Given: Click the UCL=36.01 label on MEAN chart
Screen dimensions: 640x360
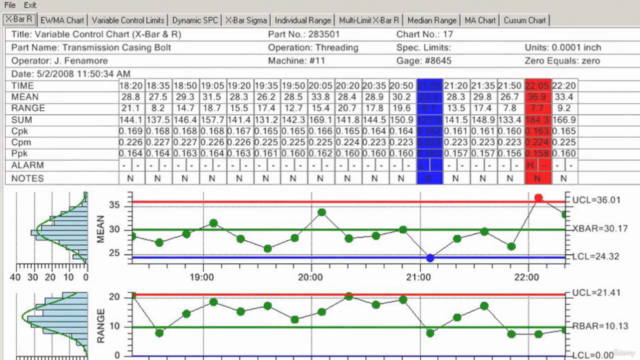Looking at the screenshot, I should [596, 200].
